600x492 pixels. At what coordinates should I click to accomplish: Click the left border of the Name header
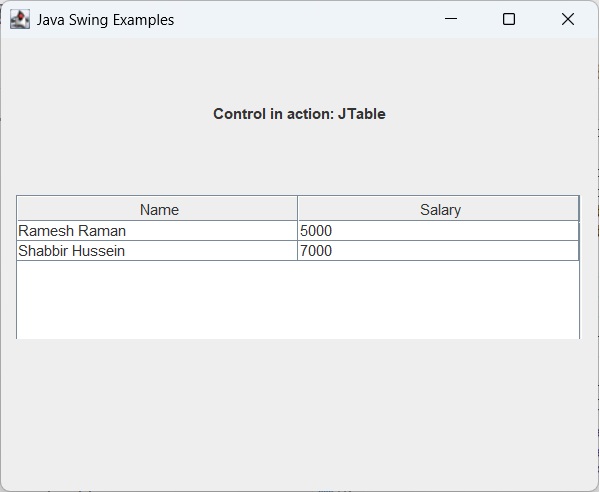17,209
